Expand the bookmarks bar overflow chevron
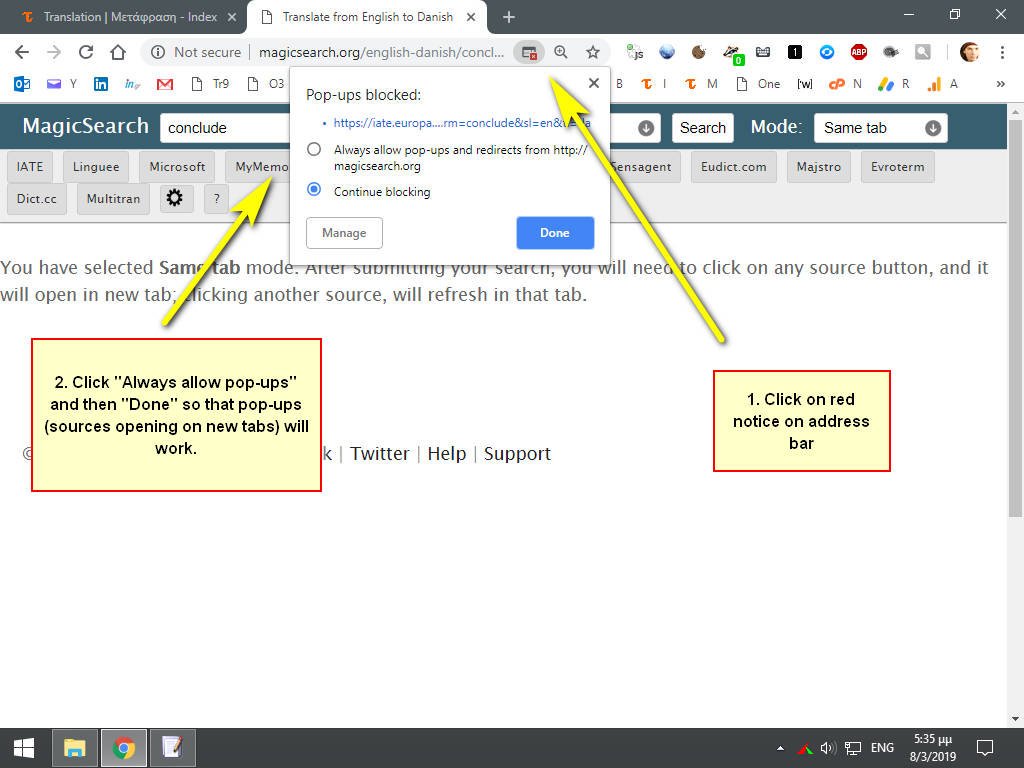The width and height of the screenshot is (1024, 768). tap(1000, 84)
